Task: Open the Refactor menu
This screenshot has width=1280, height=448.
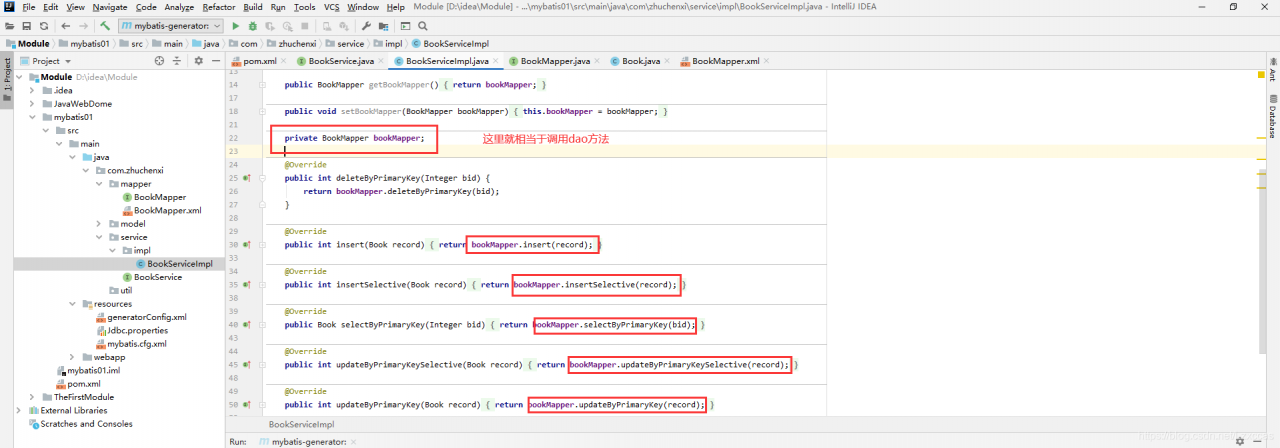Action: click(219, 7)
